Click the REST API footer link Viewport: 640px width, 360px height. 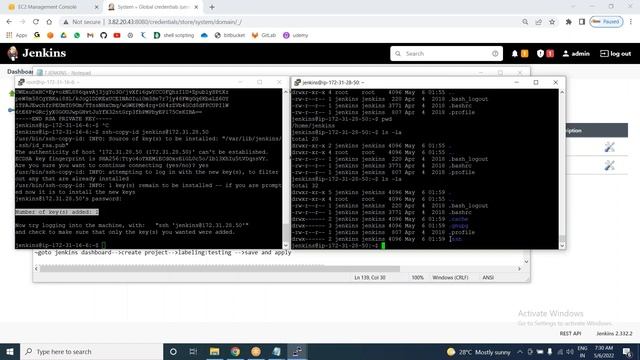570,333
